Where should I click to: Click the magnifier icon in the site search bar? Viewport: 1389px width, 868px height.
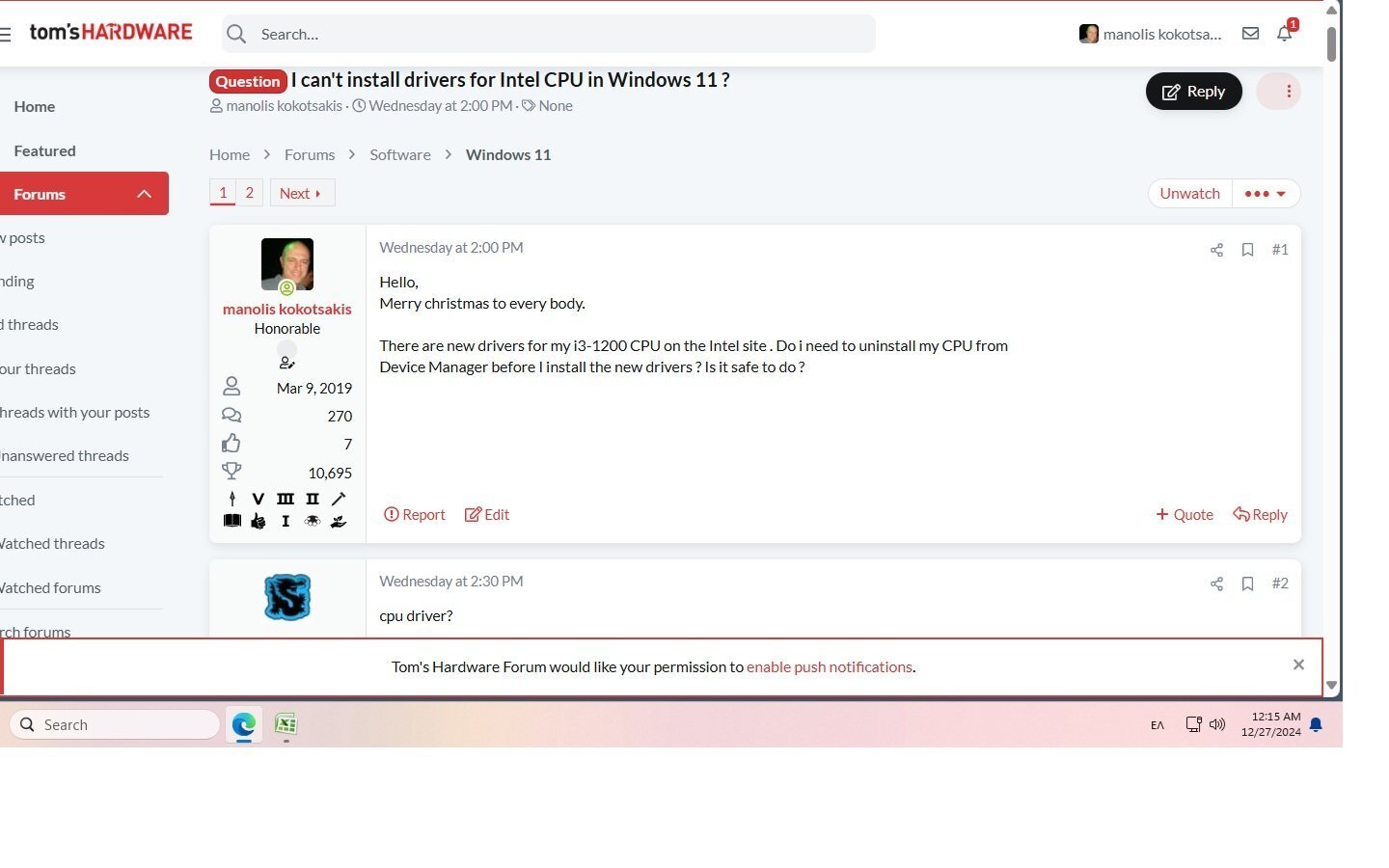(236, 34)
